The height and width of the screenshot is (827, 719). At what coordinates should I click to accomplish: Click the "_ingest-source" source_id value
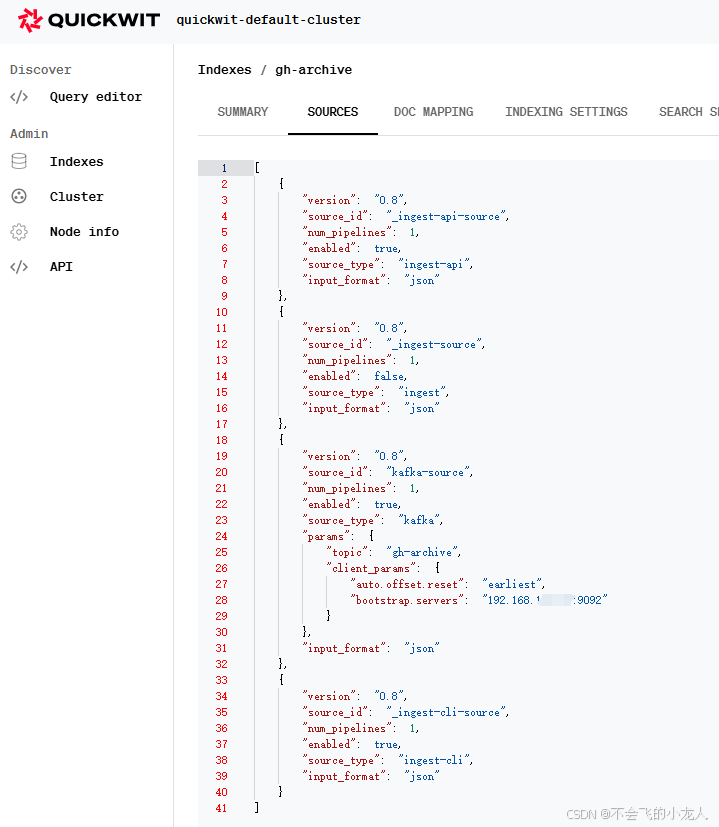pos(435,344)
